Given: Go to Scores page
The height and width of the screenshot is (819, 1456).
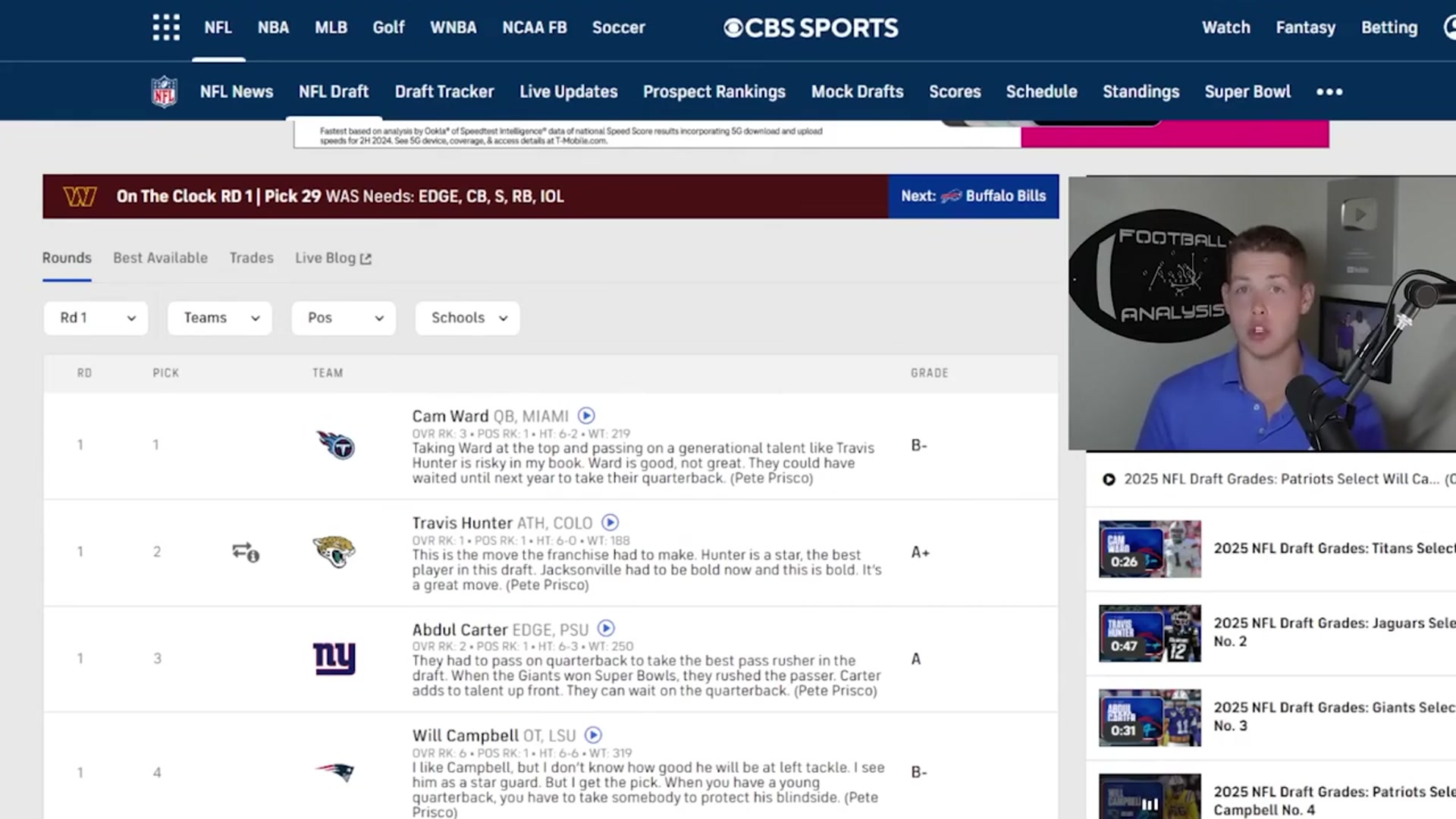Looking at the screenshot, I should pyautogui.click(x=955, y=92).
